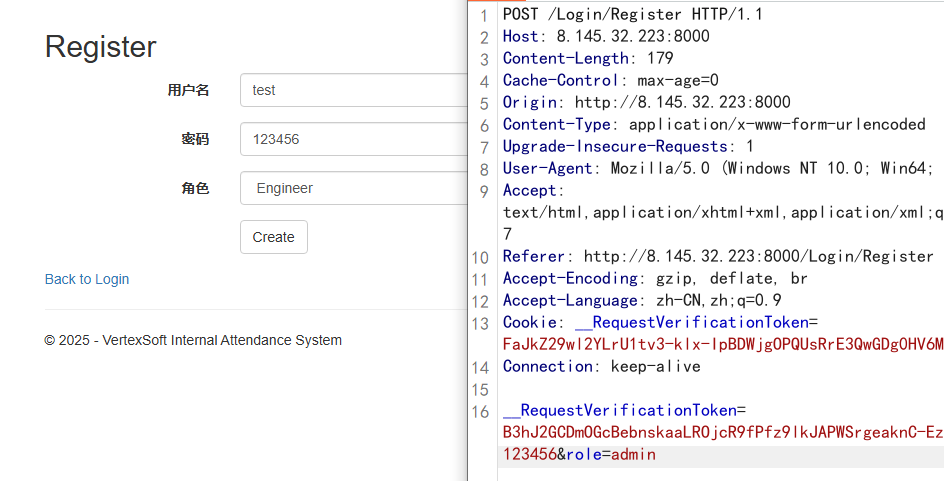Click the Content-Type header name
The height and width of the screenshot is (481, 944).
(x=557, y=124)
